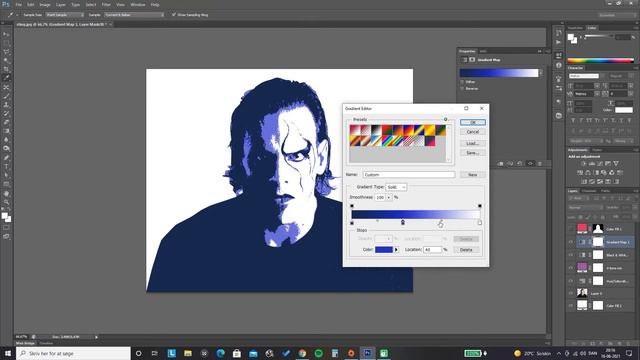The height and width of the screenshot is (360, 640).
Task: Open color stop arrow menu beside swatch
Action: coord(396,249)
